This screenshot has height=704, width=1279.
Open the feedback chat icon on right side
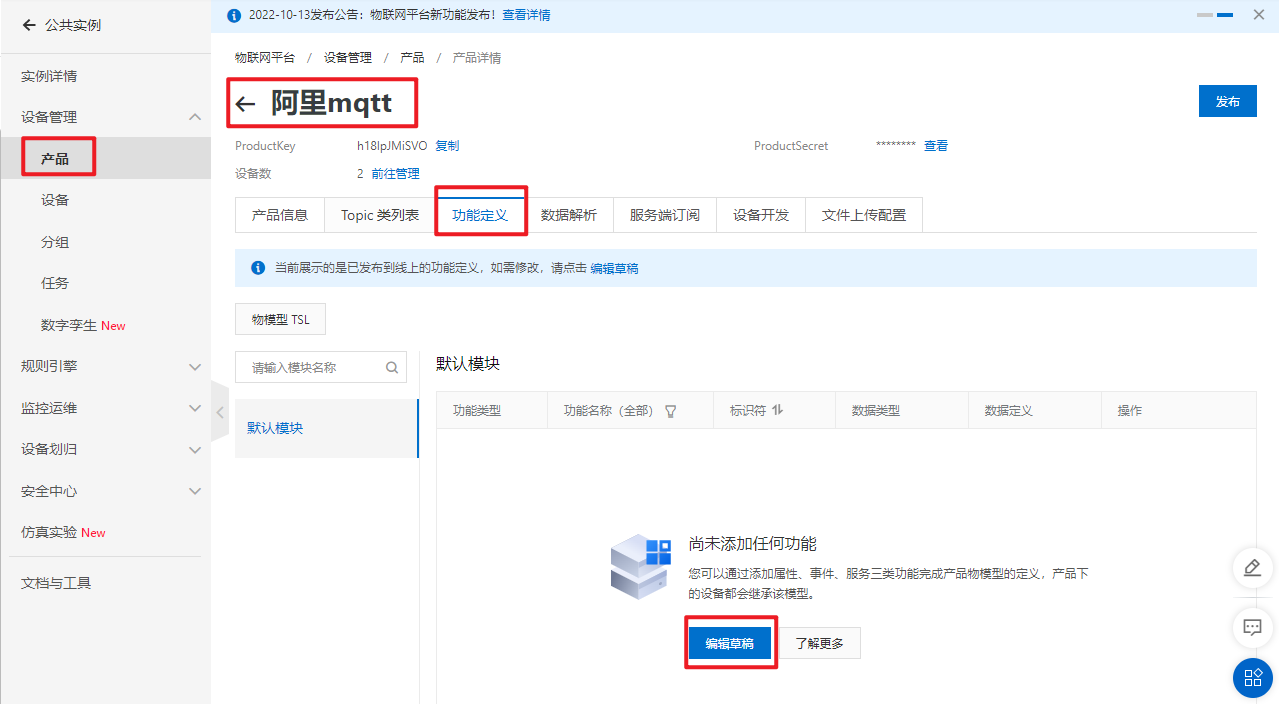(x=1252, y=628)
